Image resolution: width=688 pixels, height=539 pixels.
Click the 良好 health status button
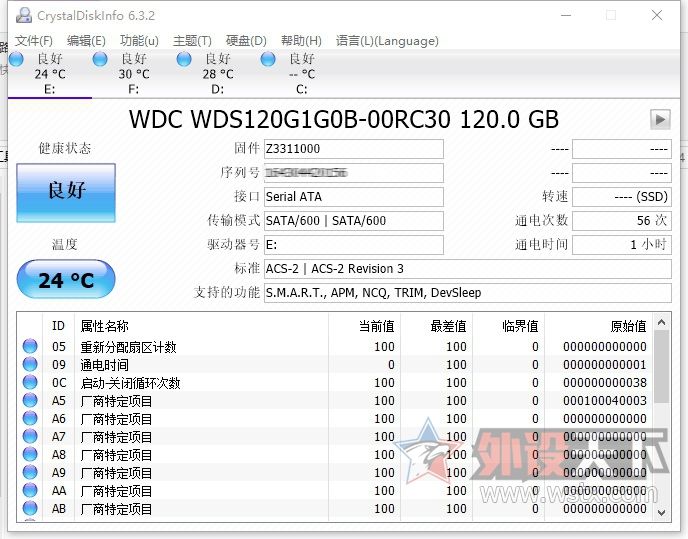pos(66,193)
